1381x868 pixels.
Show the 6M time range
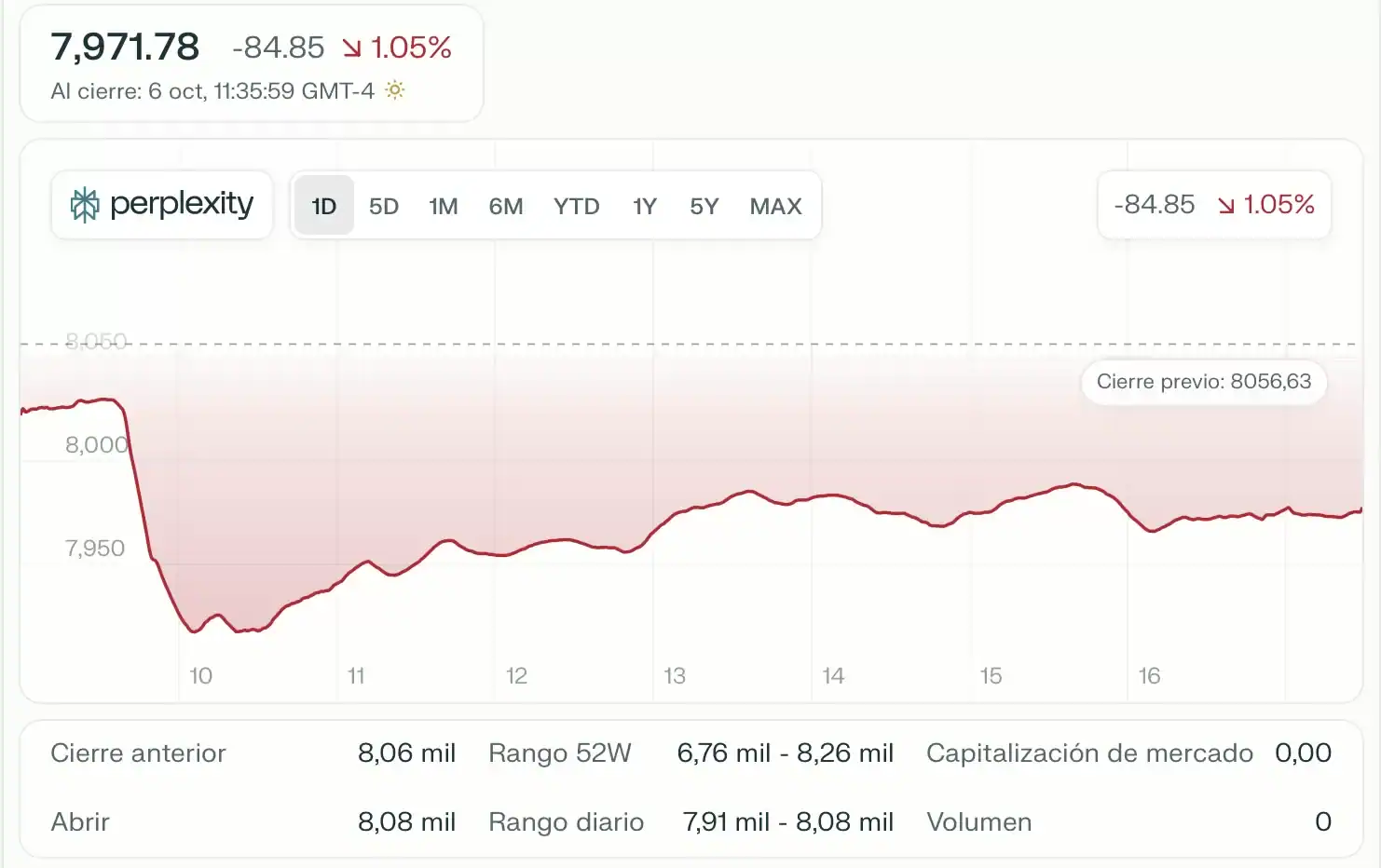coord(505,206)
